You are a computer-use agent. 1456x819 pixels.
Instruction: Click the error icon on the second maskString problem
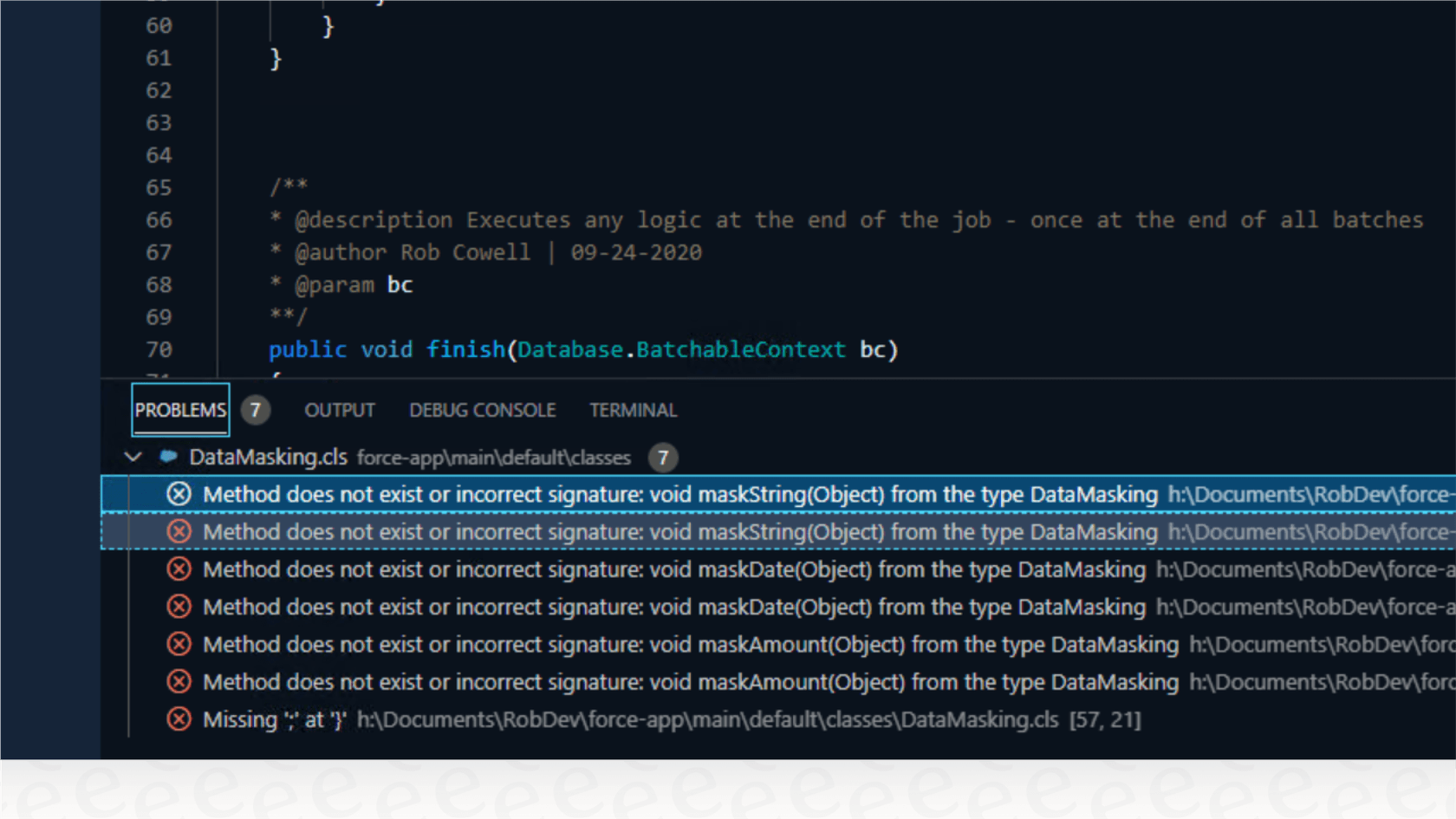coord(179,532)
